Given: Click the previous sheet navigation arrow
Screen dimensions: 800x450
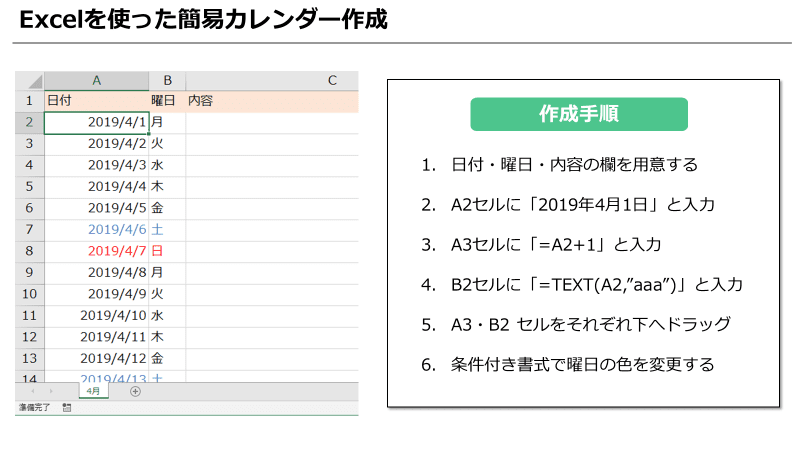Looking at the screenshot, I should [33, 391].
